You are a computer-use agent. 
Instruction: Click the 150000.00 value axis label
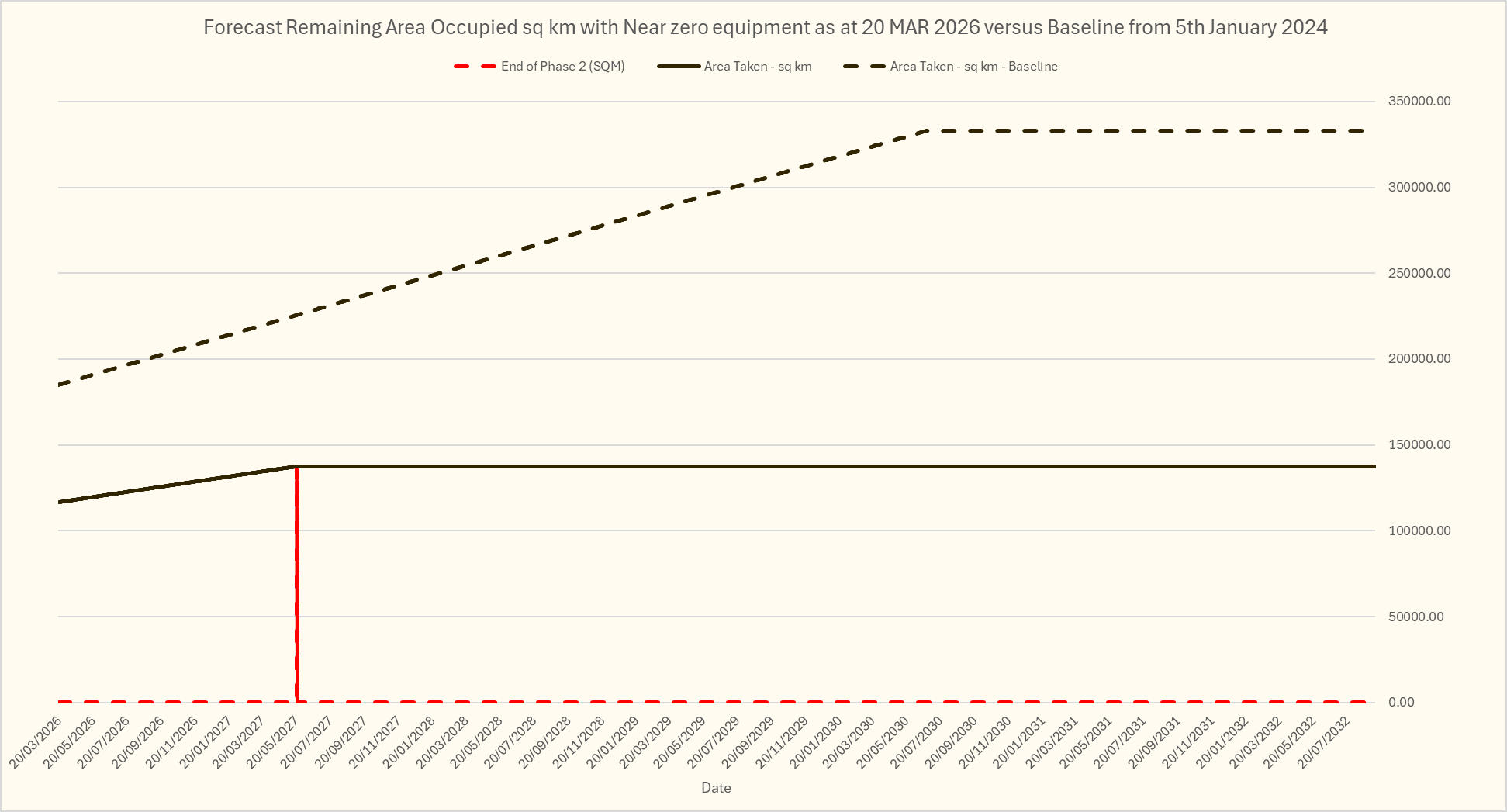[1419, 445]
